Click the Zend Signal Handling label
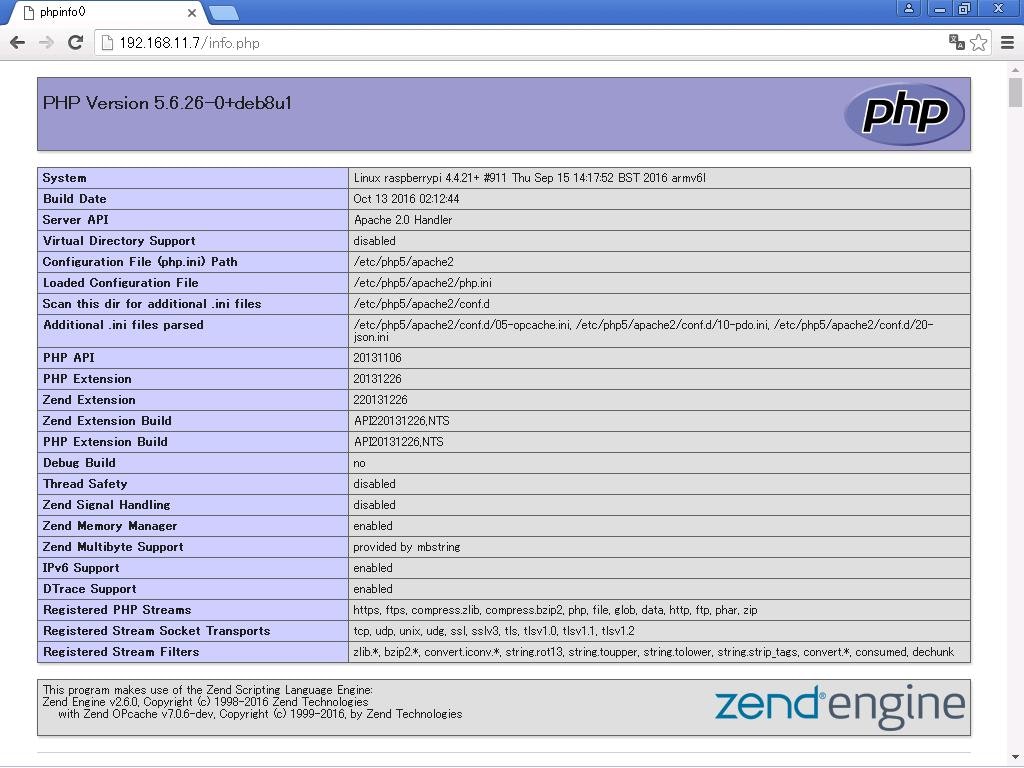The image size is (1024, 768). click(106, 505)
